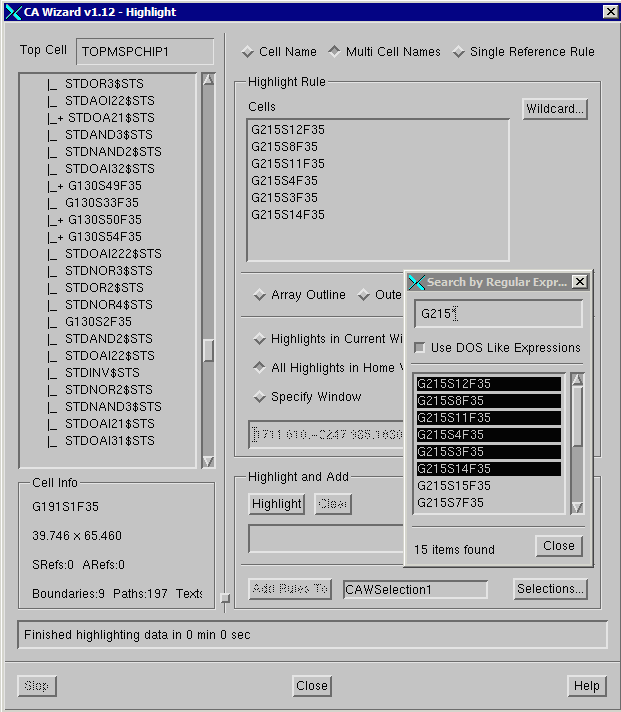This screenshot has height=712, width=621.
Task: Click the pane splitter handle
Action: [225, 598]
